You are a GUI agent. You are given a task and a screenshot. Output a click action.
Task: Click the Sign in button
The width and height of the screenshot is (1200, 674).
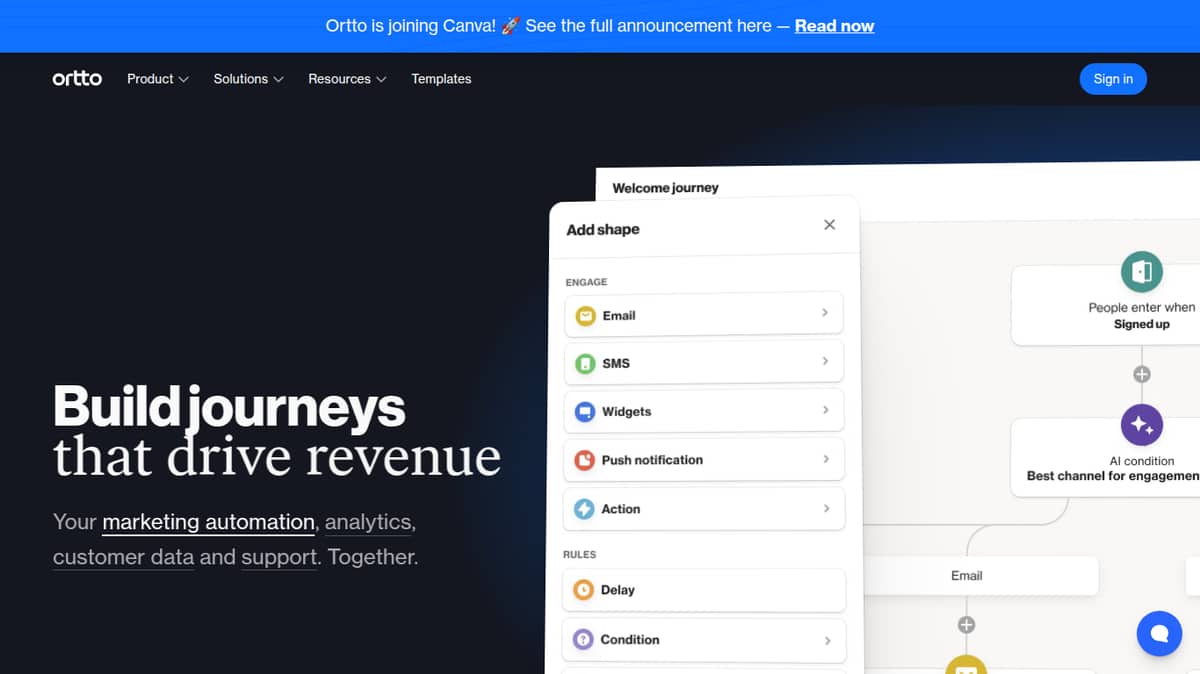coord(1113,79)
